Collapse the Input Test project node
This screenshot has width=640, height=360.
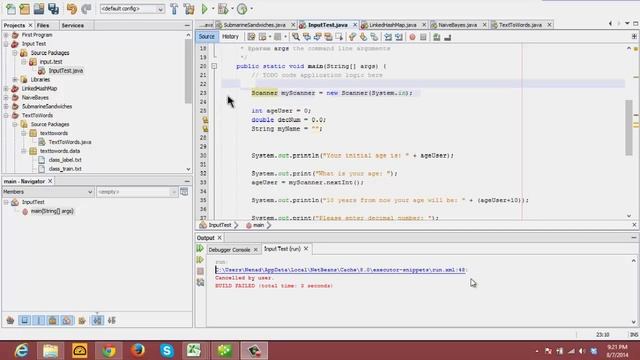pyautogui.click(x=6, y=44)
